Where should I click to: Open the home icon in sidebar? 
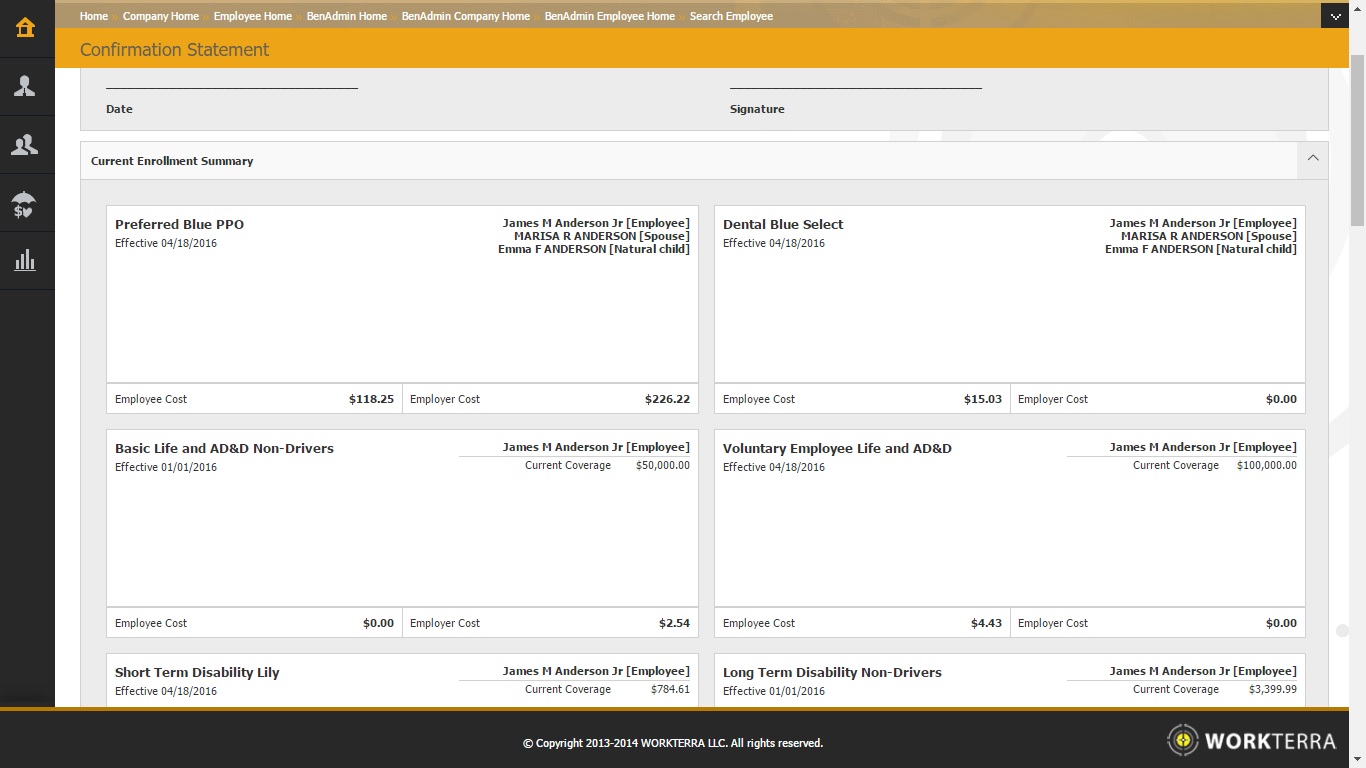coord(25,27)
